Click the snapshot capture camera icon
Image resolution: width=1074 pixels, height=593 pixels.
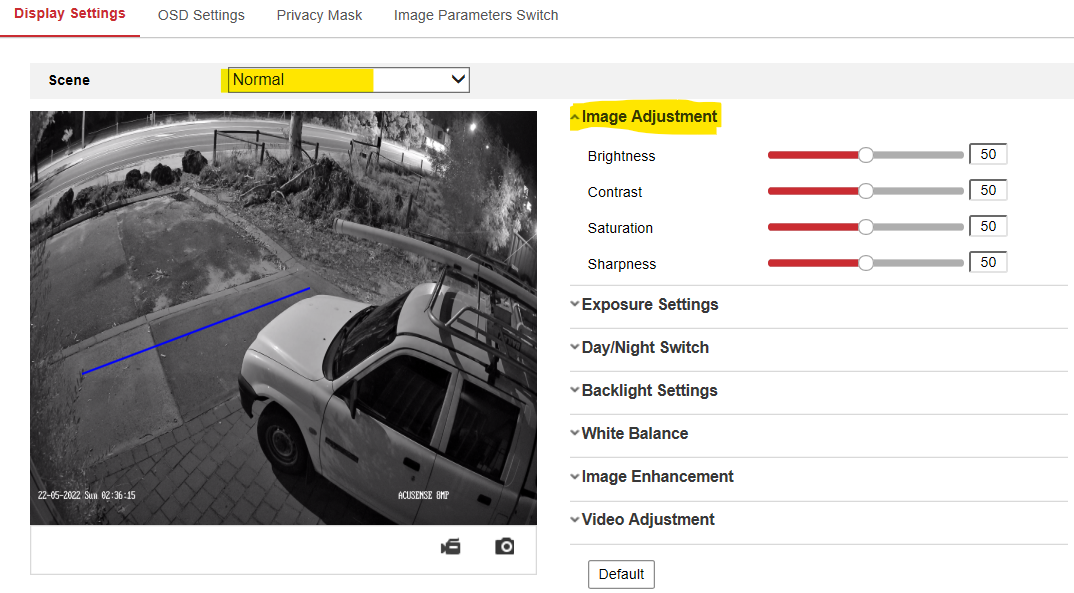pos(505,546)
